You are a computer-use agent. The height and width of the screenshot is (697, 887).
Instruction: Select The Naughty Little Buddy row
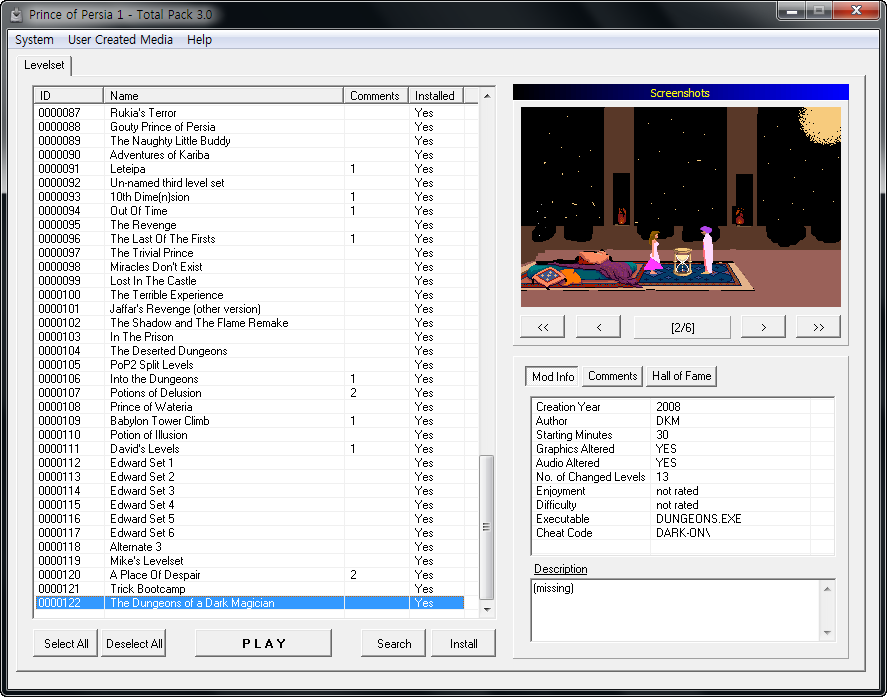point(249,141)
